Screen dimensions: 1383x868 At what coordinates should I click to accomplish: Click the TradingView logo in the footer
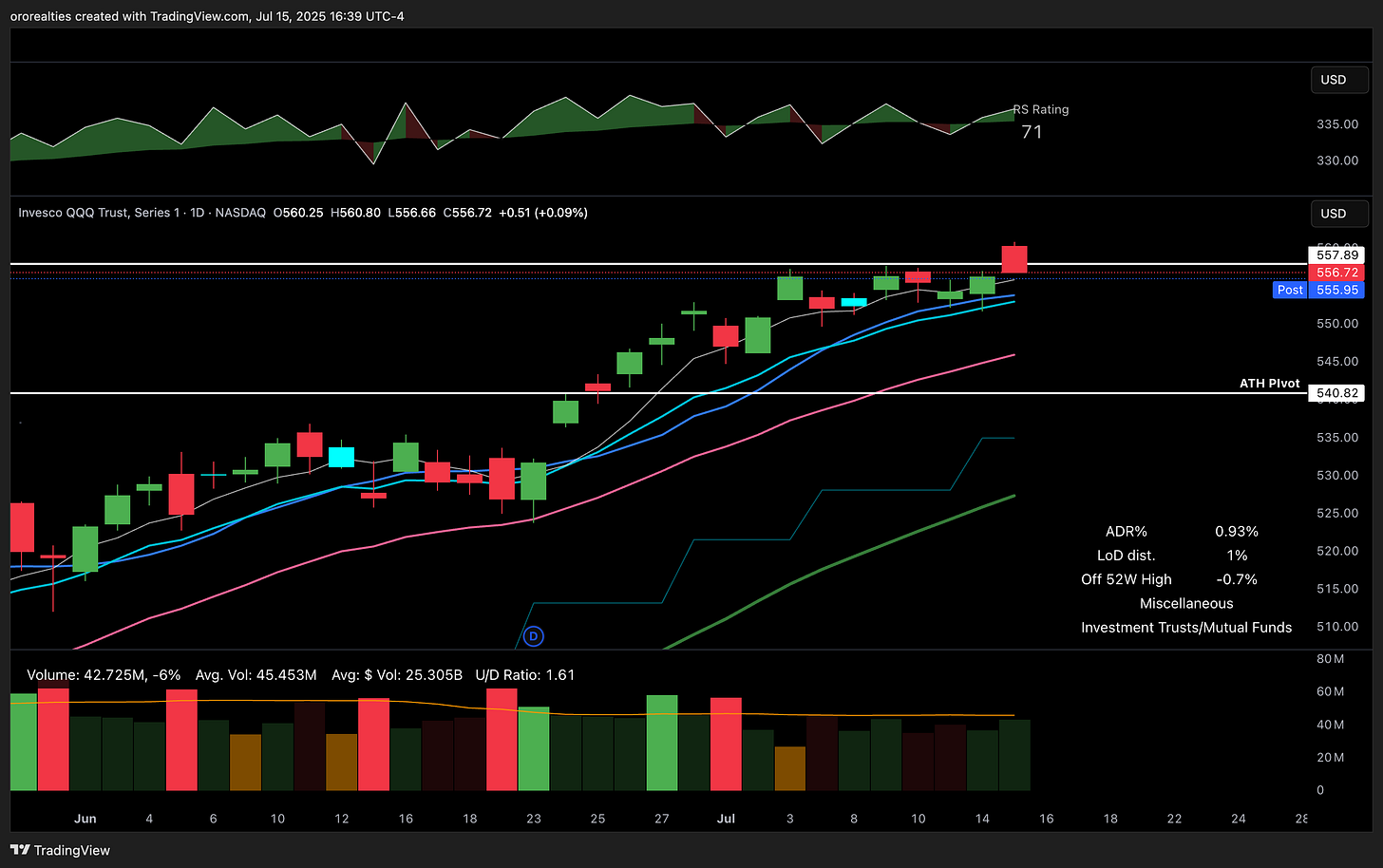click(60, 850)
